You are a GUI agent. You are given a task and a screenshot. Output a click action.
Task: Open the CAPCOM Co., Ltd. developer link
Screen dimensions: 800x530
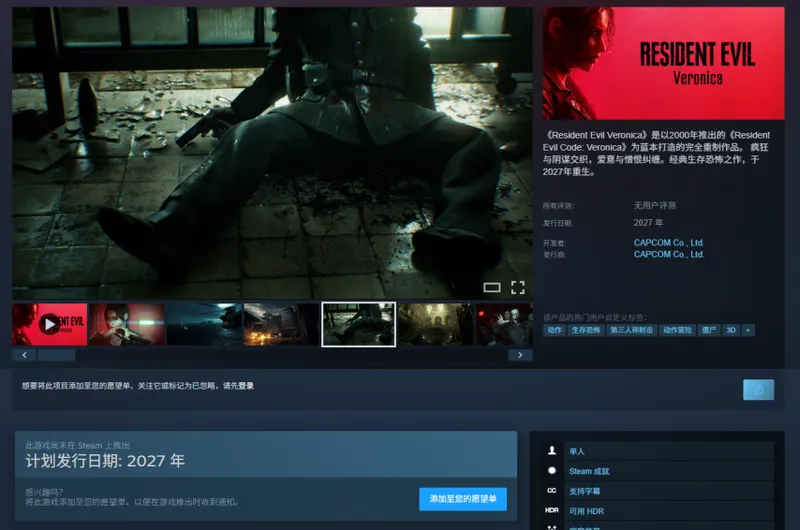click(x=669, y=242)
